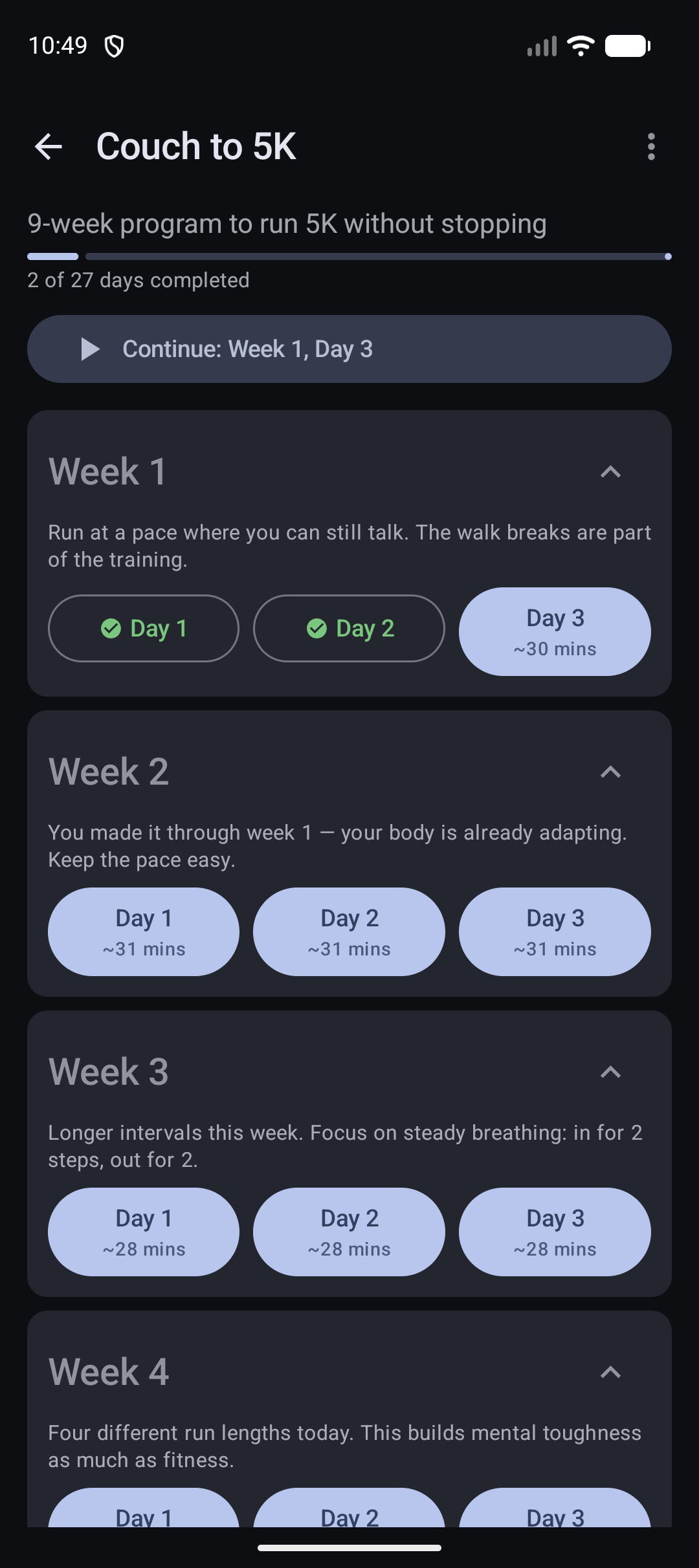Open Week 4 Day 2 workout

[349, 1508]
